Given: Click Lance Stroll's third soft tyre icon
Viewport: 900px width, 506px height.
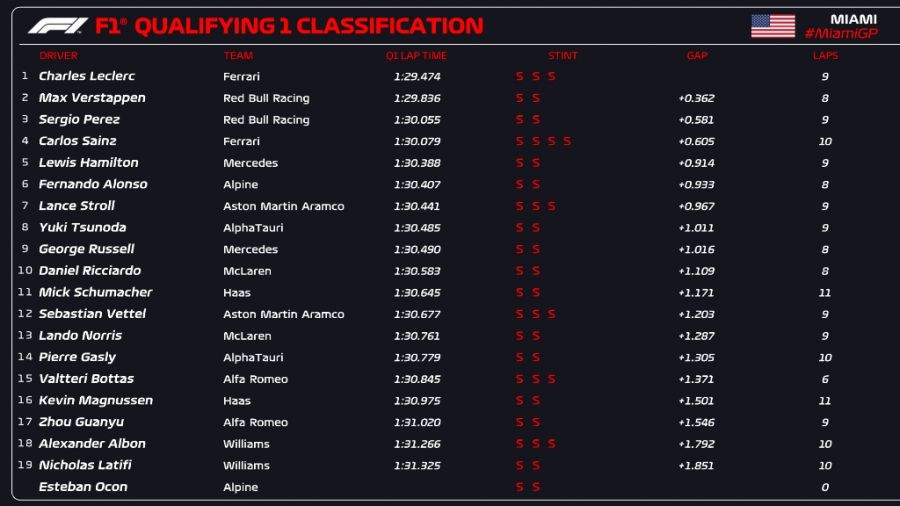Looking at the screenshot, I should coord(551,206).
